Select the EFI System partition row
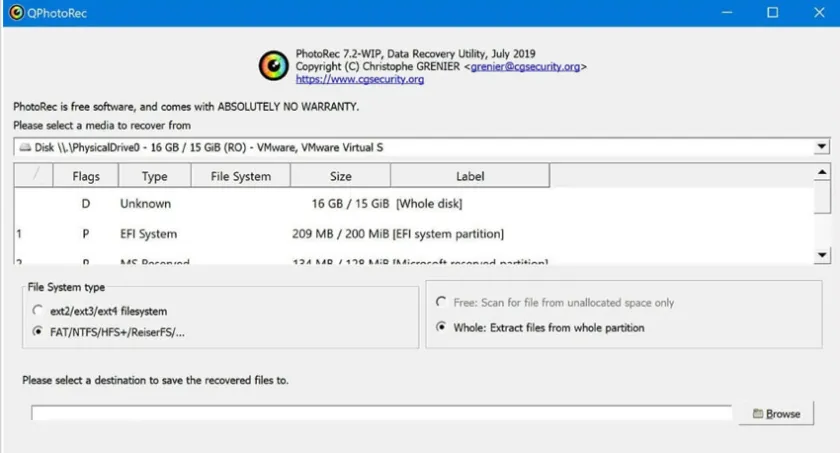Image resolution: width=840 pixels, height=453 pixels. click(x=300, y=234)
